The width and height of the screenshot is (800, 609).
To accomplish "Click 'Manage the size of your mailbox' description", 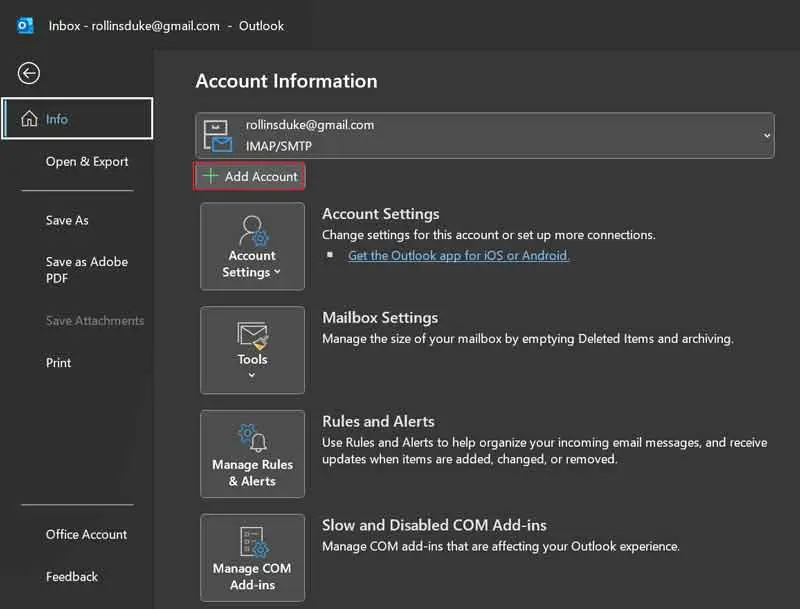I will coord(528,339).
